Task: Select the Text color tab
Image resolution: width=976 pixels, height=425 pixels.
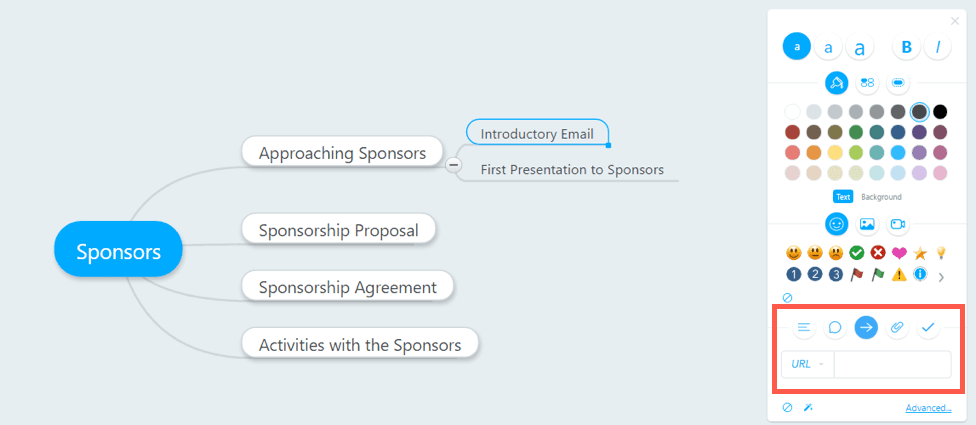Action: [x=843, y=197]
